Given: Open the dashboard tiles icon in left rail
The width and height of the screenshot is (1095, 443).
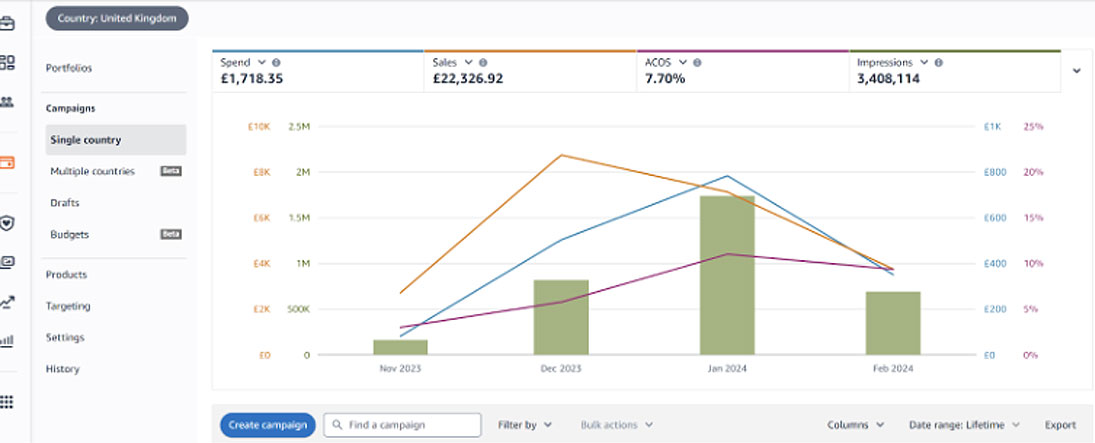Looking at the screenshot, I should point(6,62).
